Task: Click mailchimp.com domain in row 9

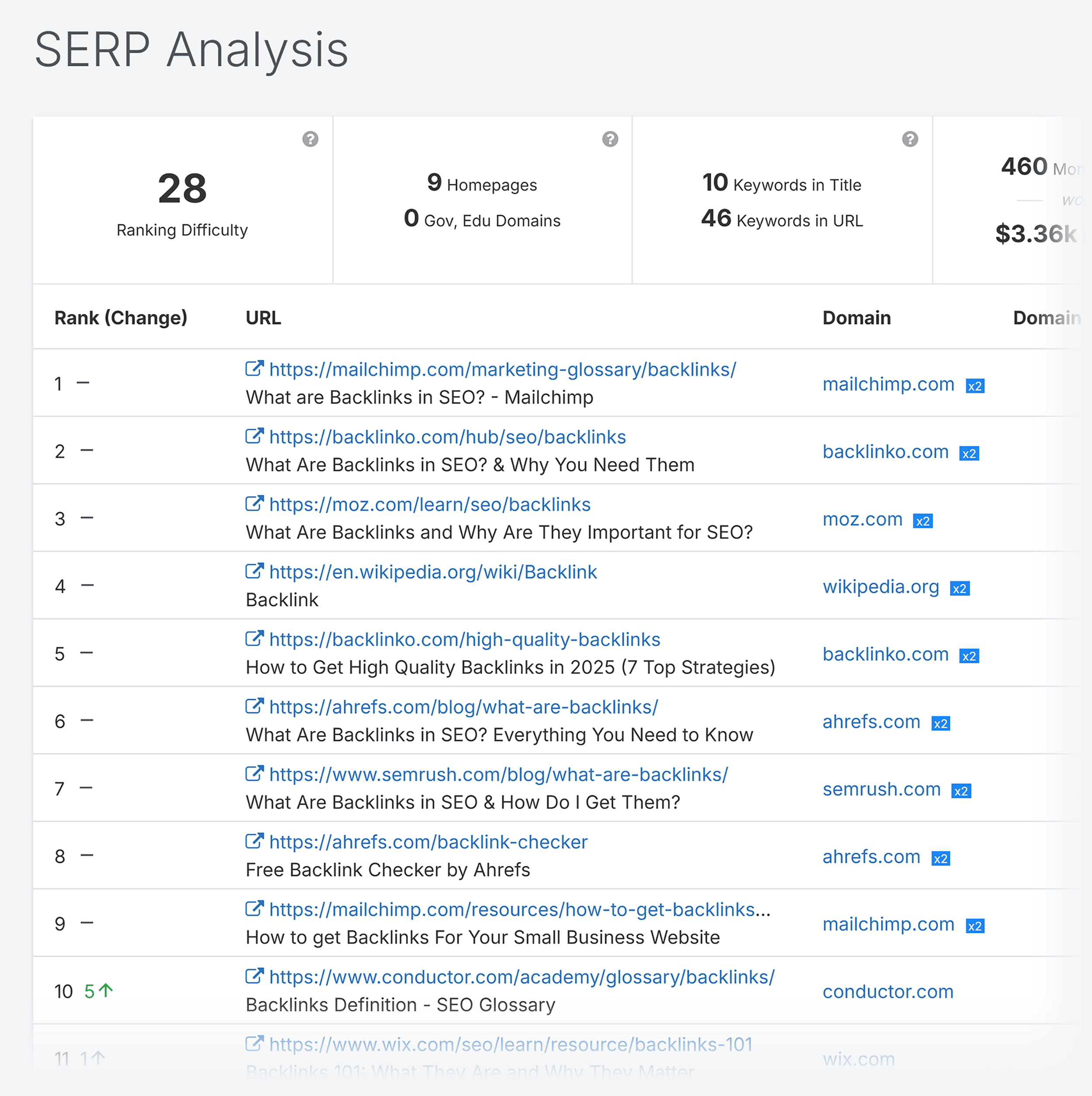Action: 888,925
